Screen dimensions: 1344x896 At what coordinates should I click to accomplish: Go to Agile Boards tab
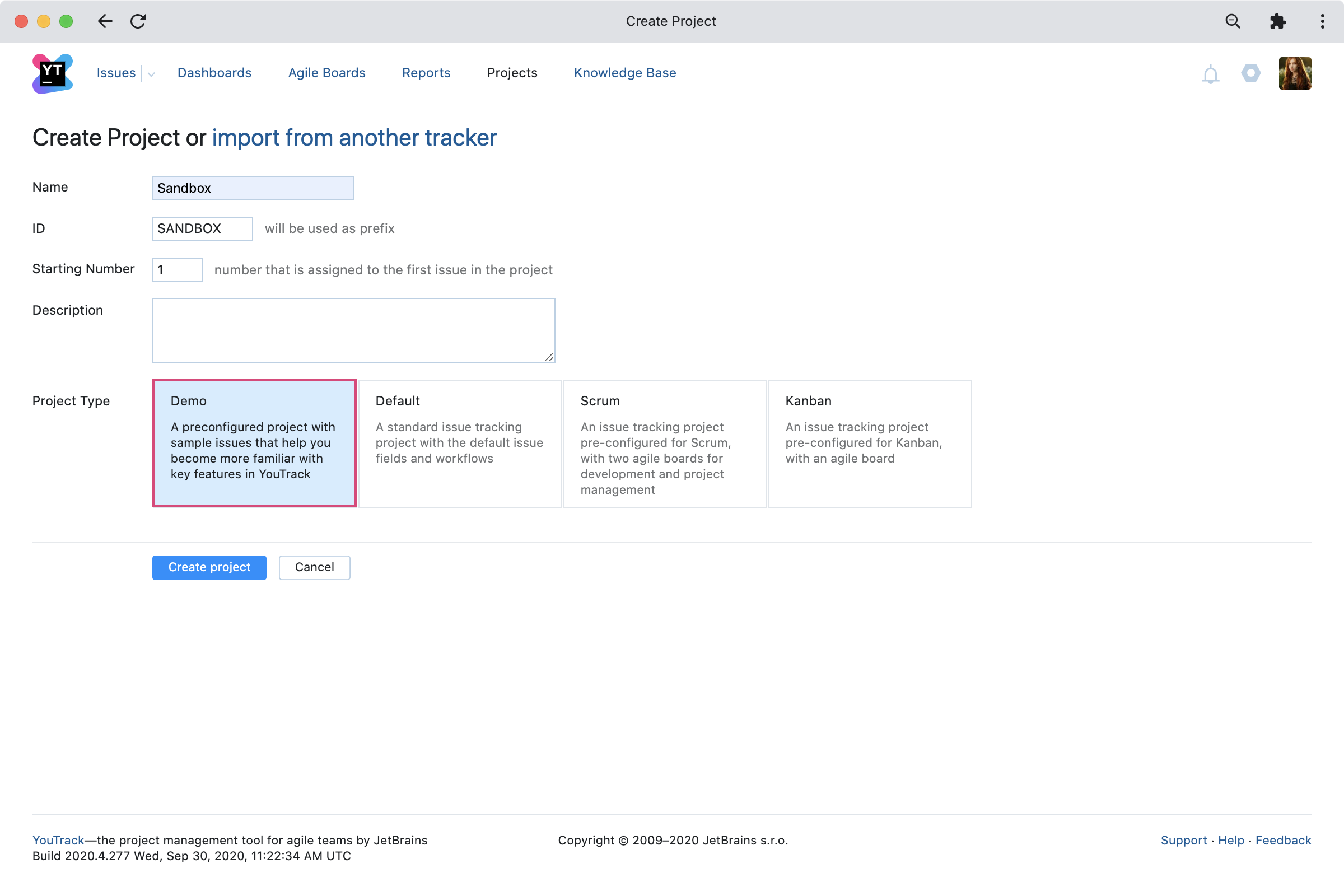tap(326, 73)
